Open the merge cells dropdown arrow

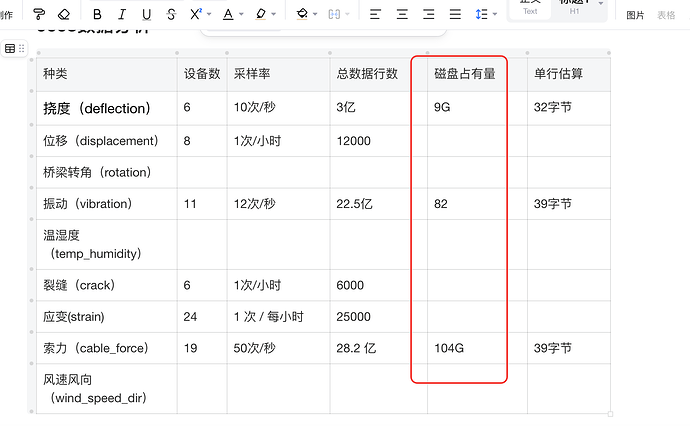347,15
